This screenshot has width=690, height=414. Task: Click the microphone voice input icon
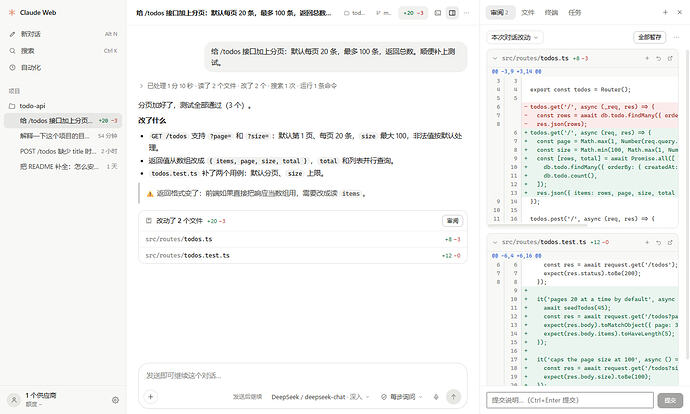[436, 396]
